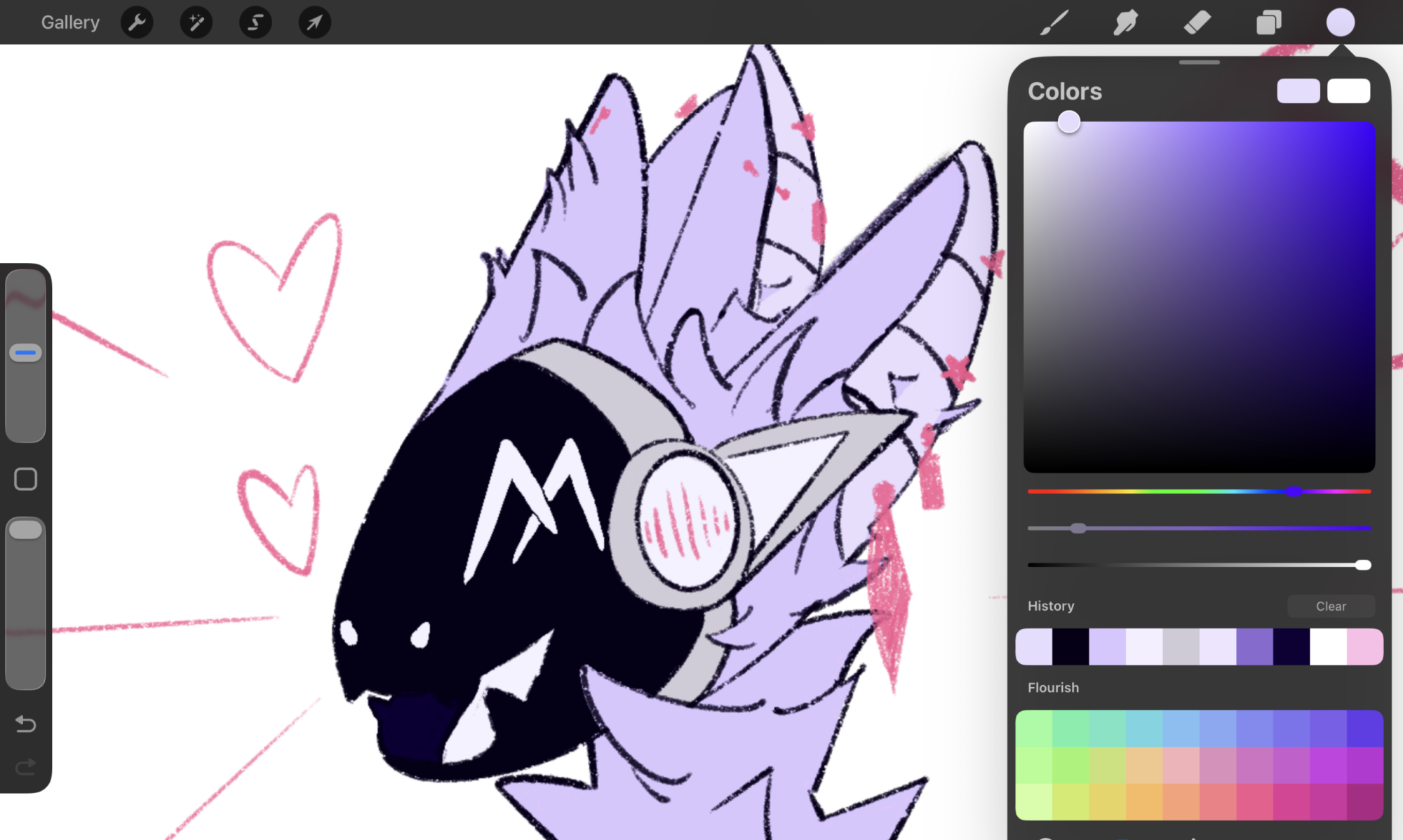Clear the color History
Image resolution: width=1403 pixels, height=840 pixels.
(1331, 606)
